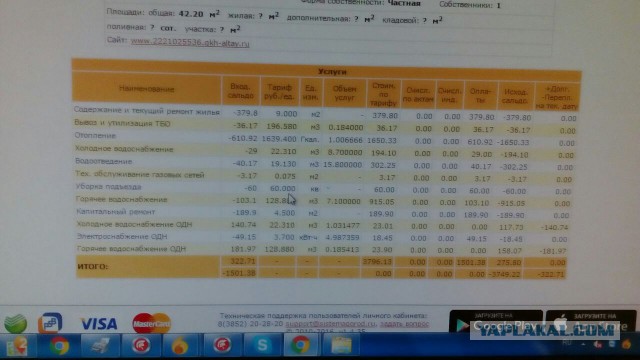Click the MasterCard payment logo
The width and height of the screenshot is (640, 360).
click(x=151, y=323)
